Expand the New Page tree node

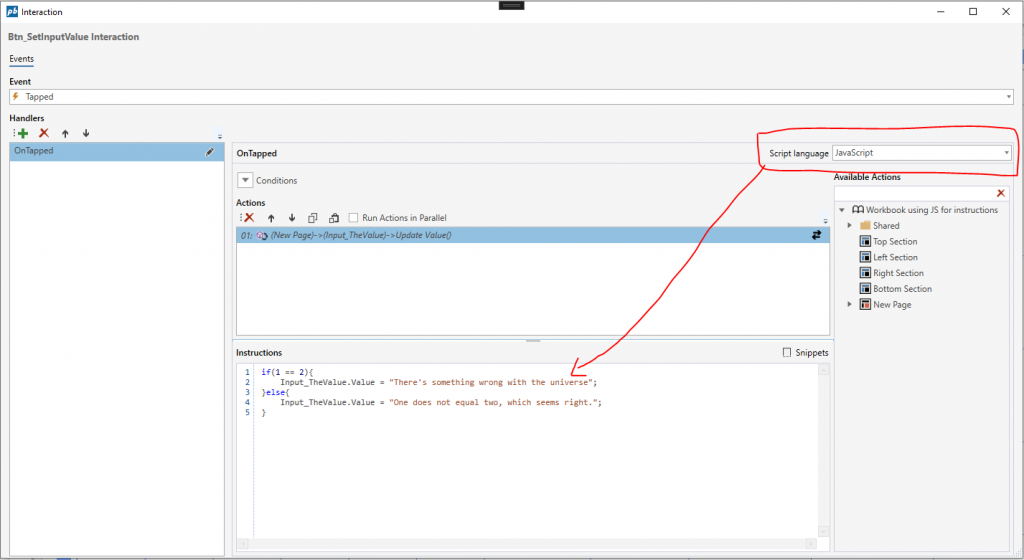(849, 305)
